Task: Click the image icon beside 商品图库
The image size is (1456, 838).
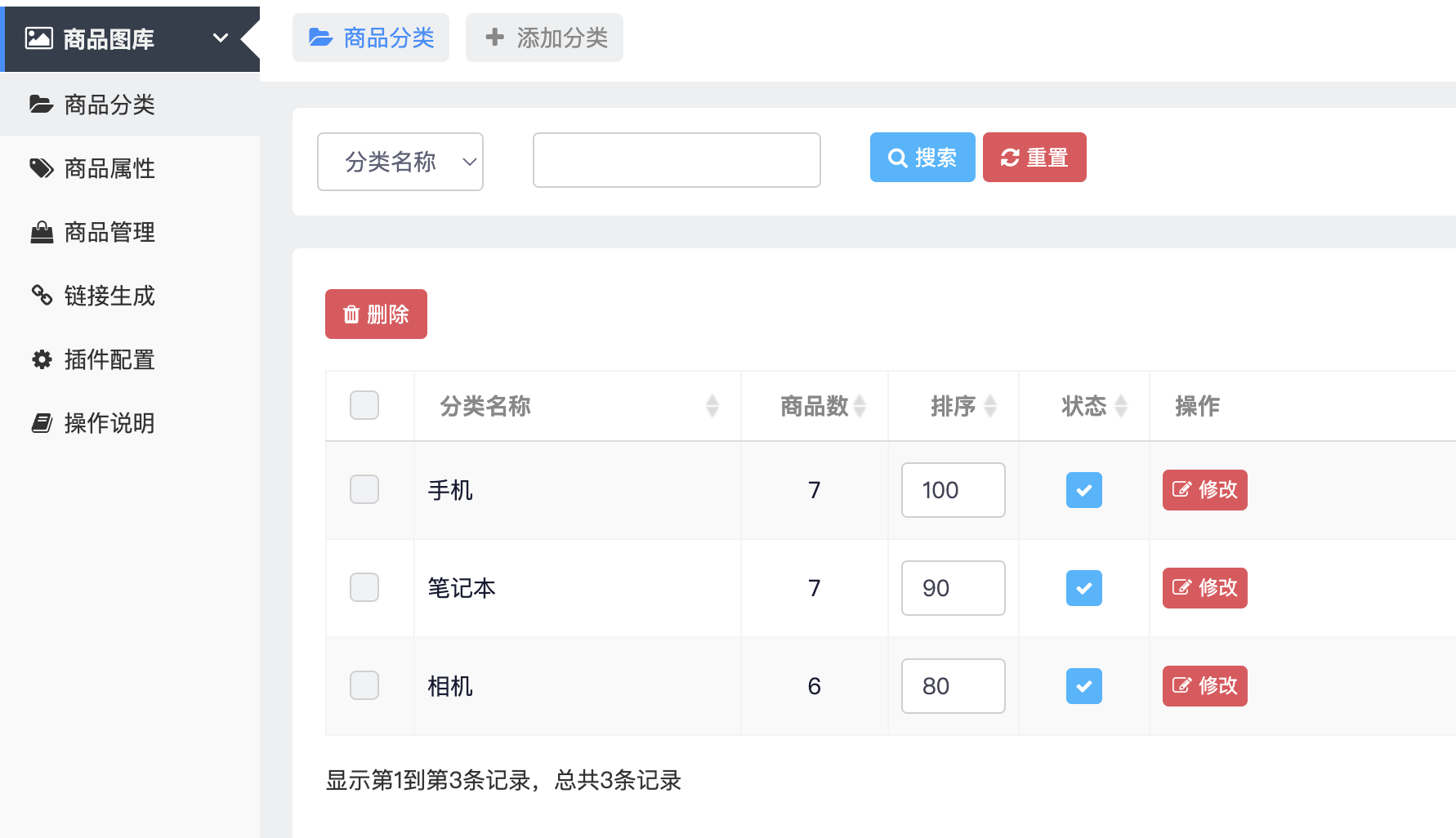Action: pos(39,38)
